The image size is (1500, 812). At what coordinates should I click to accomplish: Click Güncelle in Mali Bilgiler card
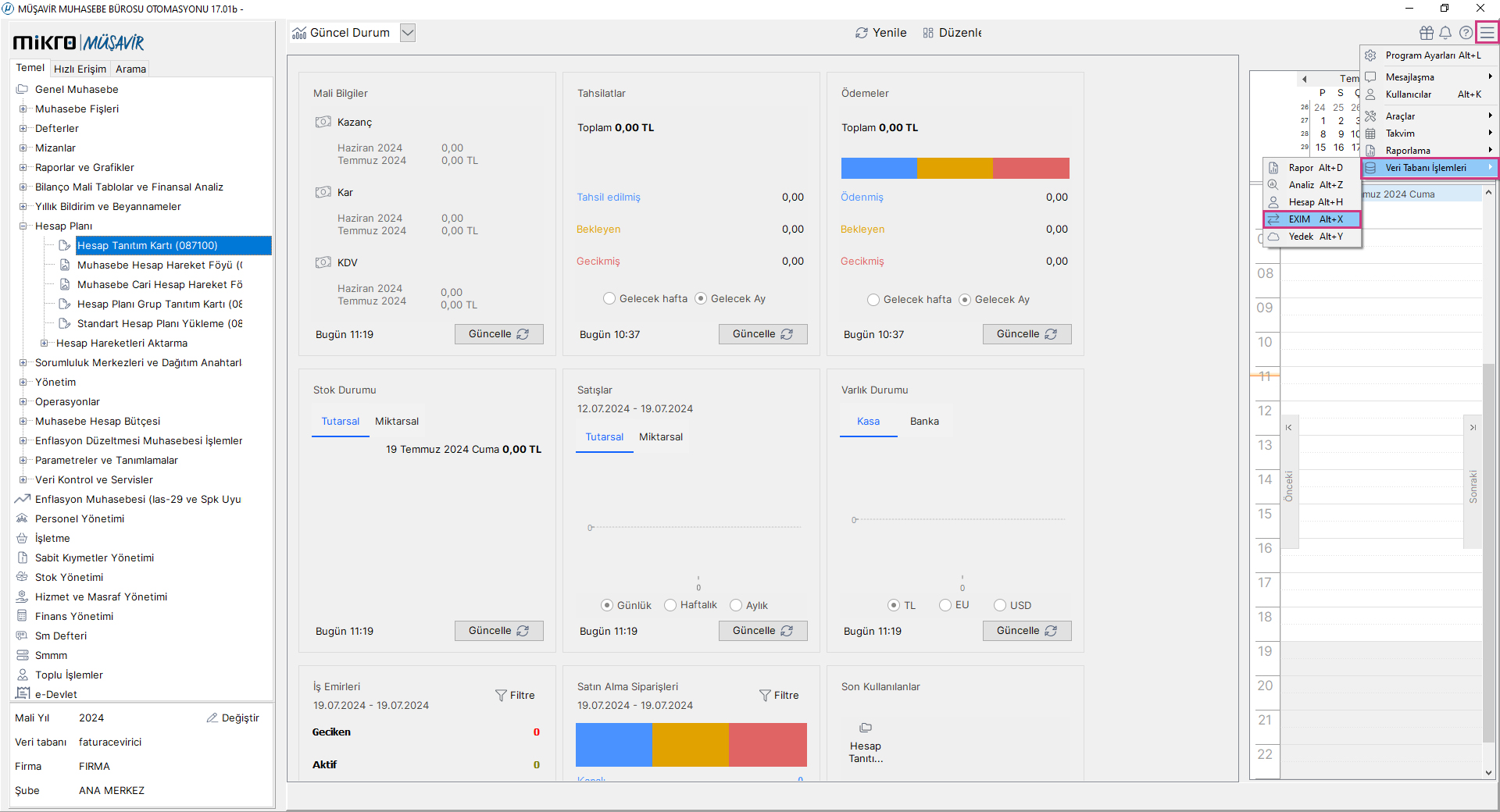point(498,334)
